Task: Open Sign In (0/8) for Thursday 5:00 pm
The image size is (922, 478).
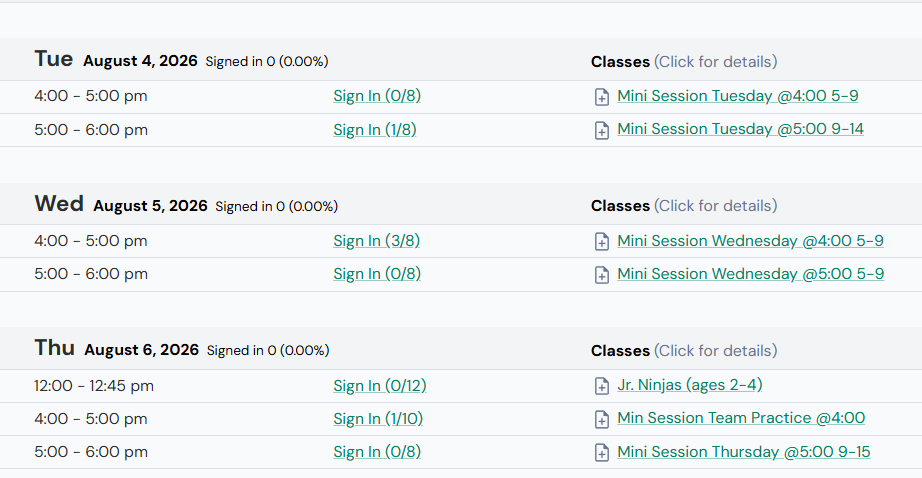Action: 377,452
